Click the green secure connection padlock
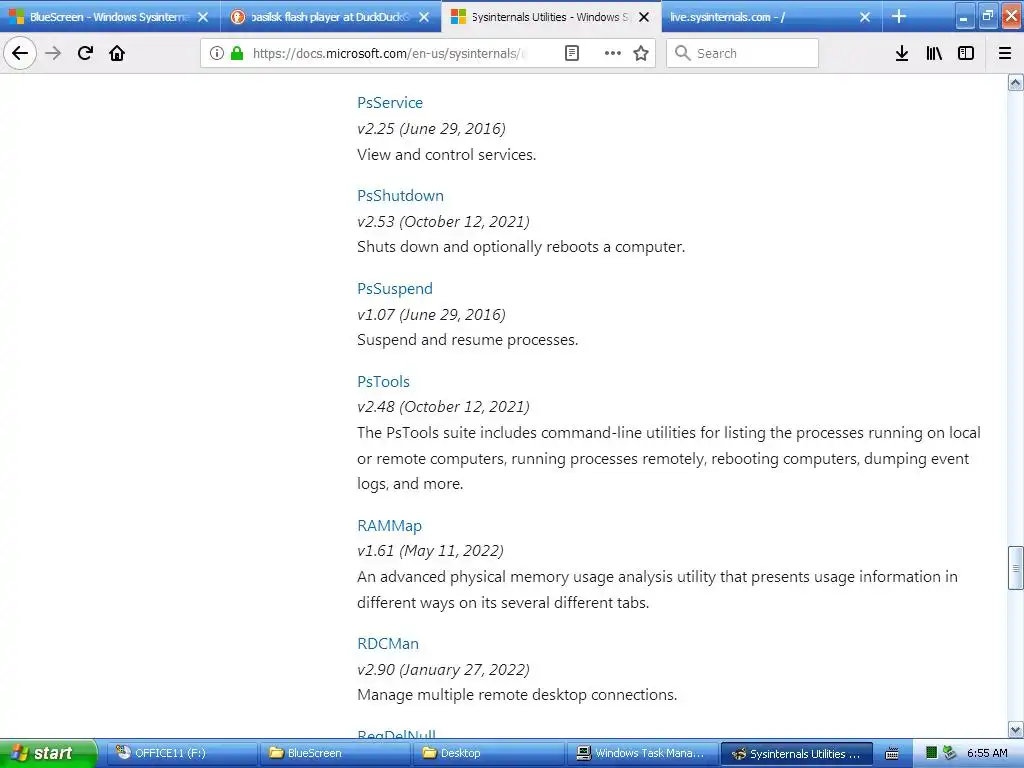This screenshot has height=768, width=1024. coord(237,53)
